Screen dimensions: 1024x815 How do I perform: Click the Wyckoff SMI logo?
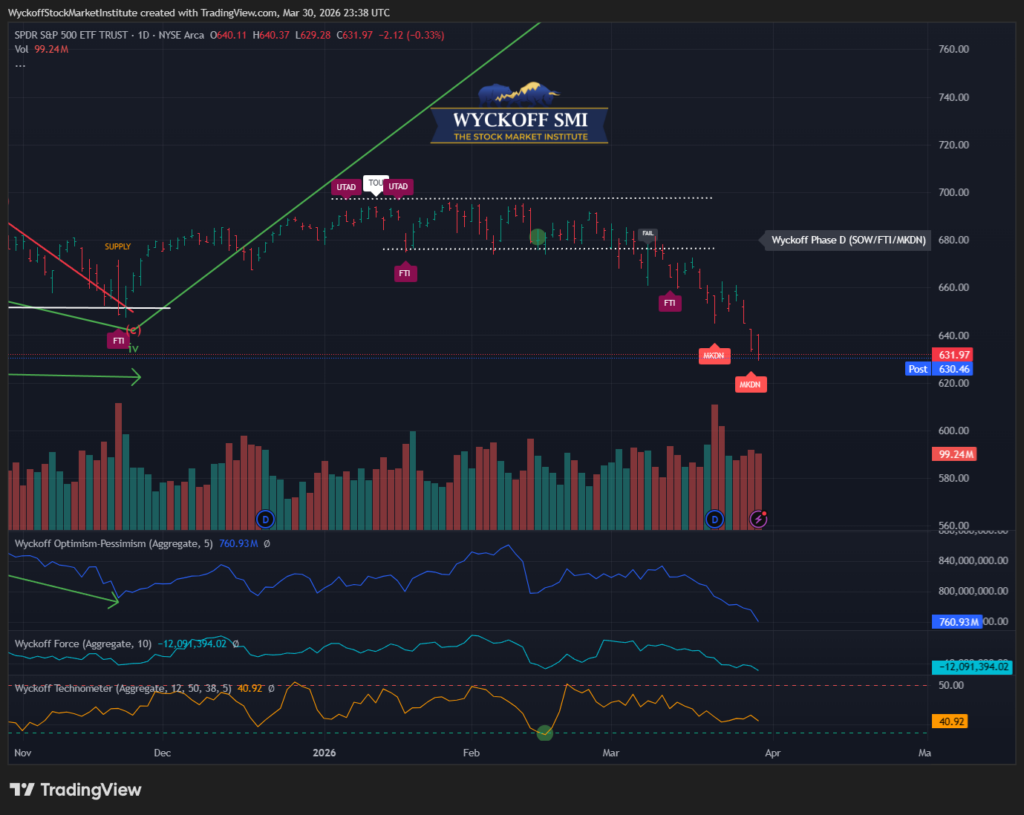click(x=519, y=115)
